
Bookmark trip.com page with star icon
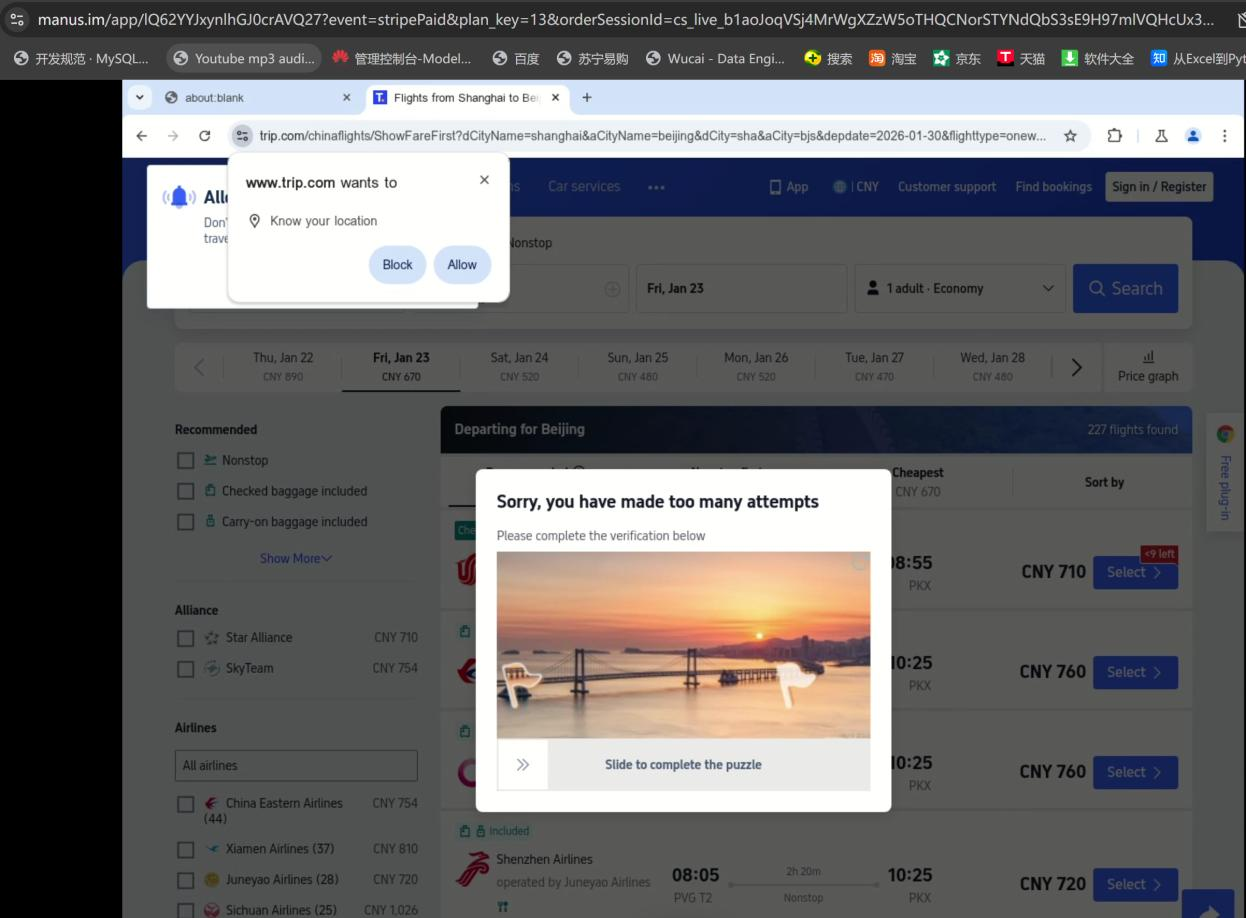[x=1070, y=136]
